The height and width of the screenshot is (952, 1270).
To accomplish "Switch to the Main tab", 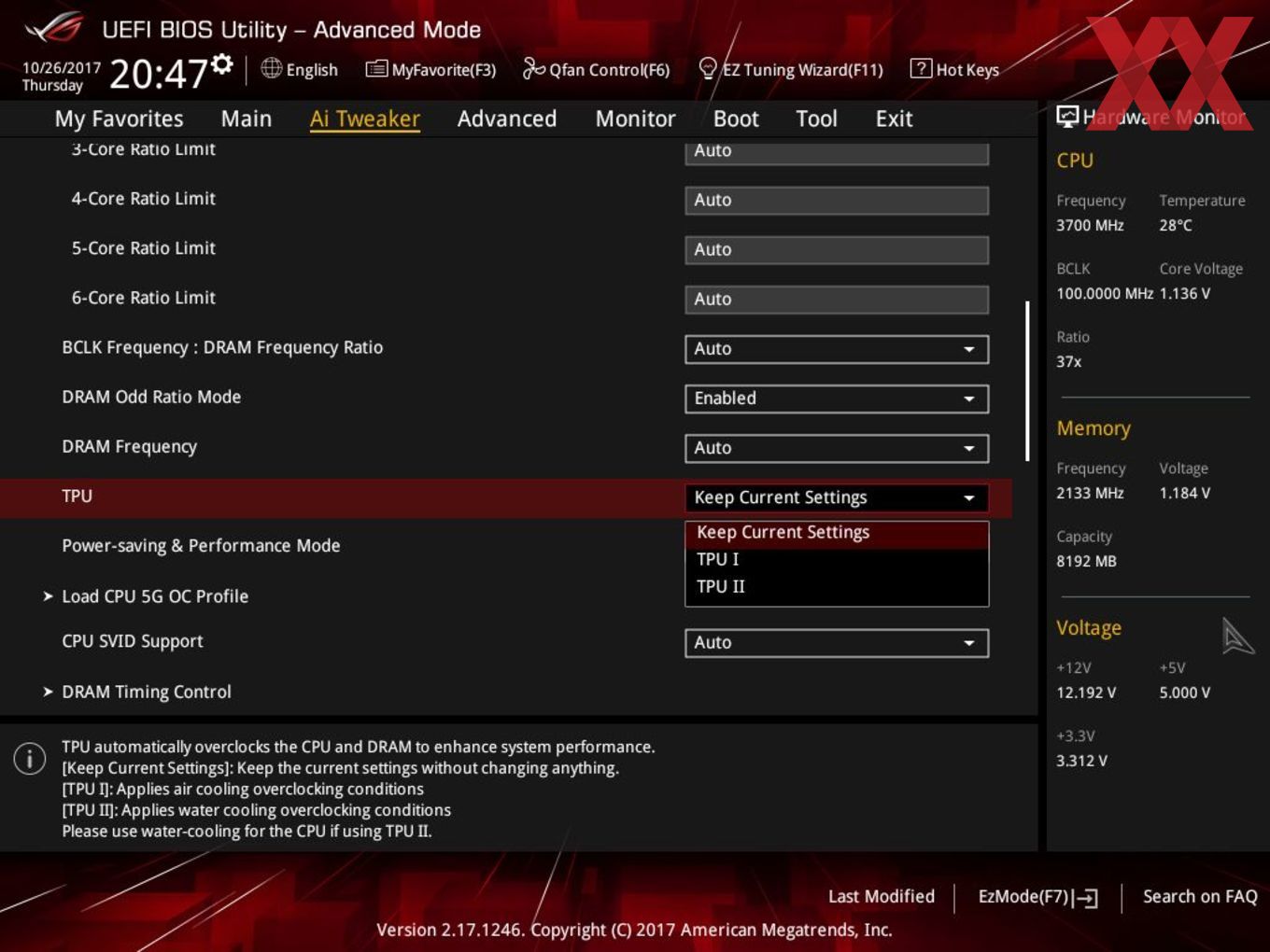I will (247, 119).
